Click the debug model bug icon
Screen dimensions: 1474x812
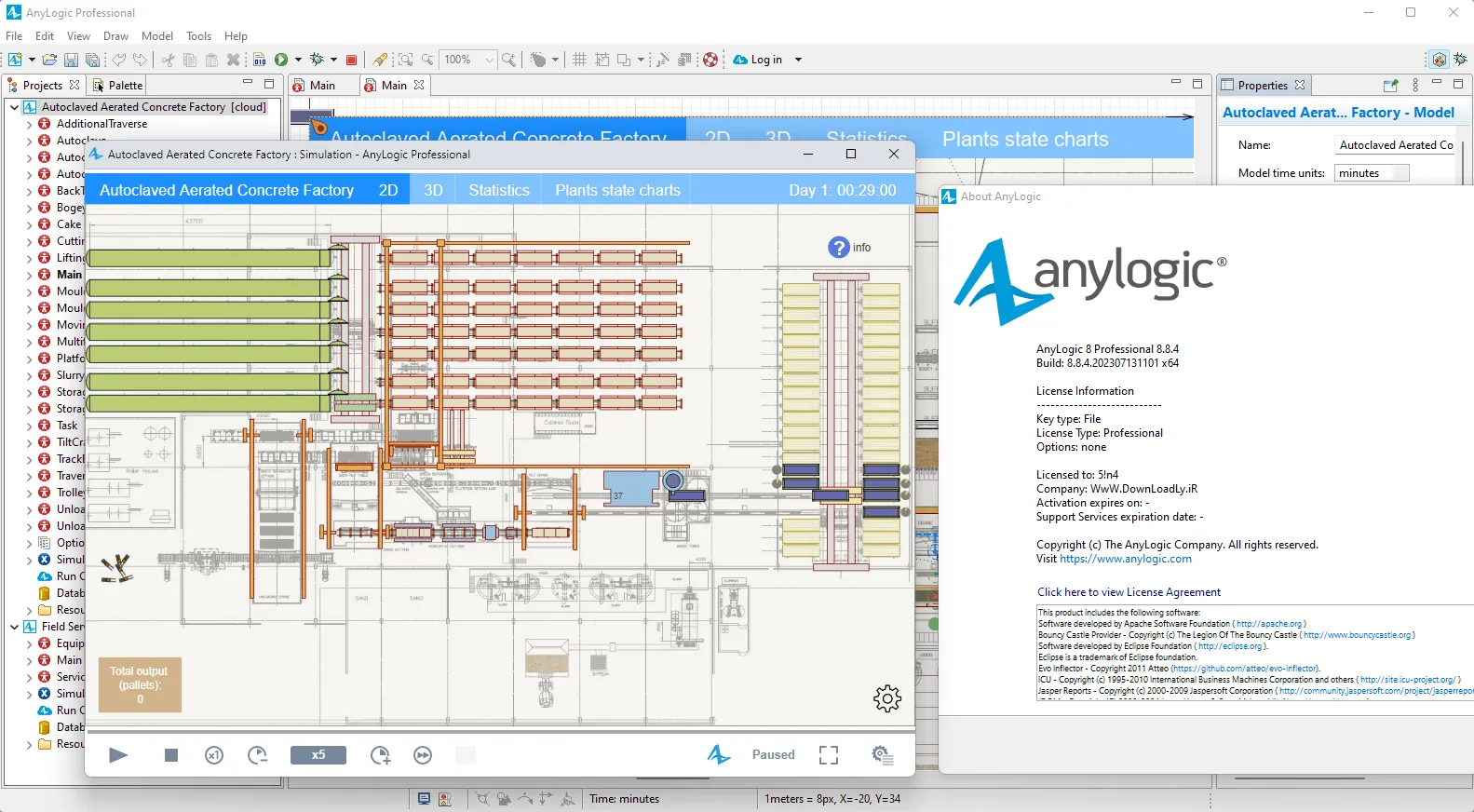(318, 60)
